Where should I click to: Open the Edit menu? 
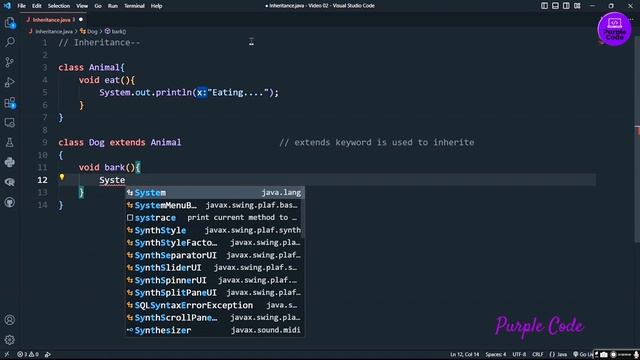point(37,6)
